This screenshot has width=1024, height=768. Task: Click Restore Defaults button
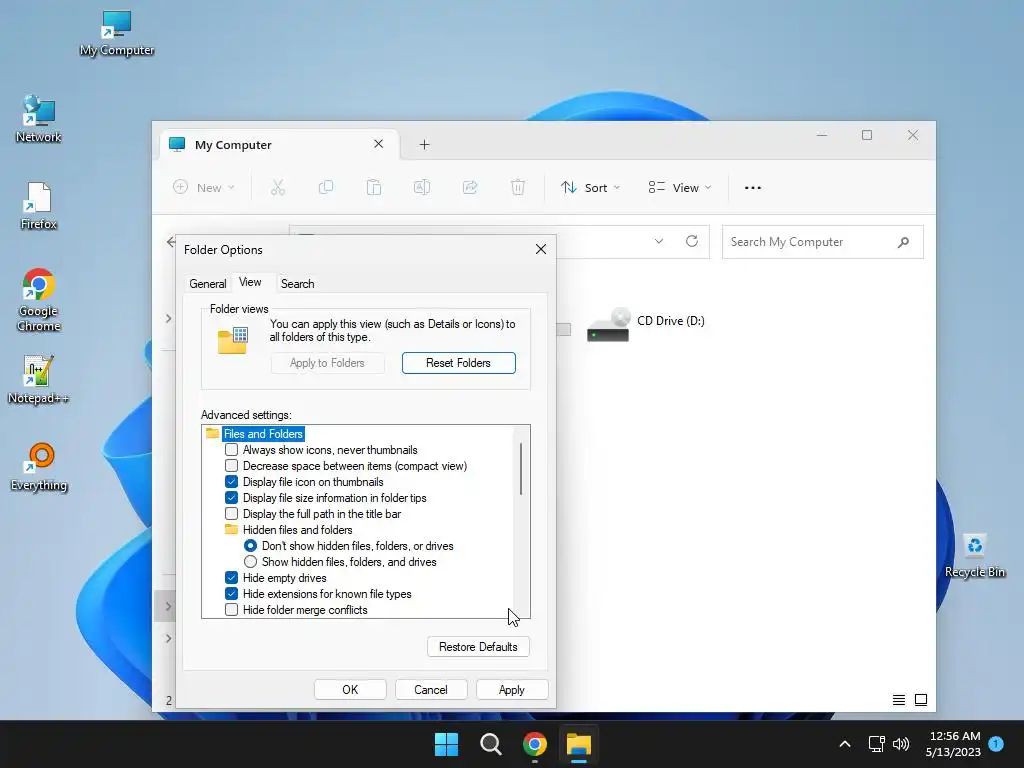pyautogui.click(x=478, y=647)
